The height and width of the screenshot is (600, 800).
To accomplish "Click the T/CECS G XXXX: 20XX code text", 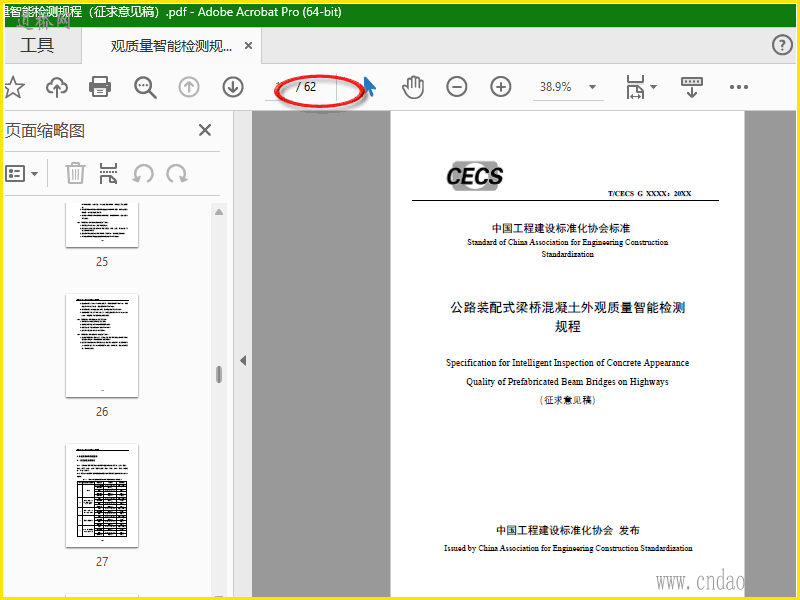I will [x=649, y=193].
